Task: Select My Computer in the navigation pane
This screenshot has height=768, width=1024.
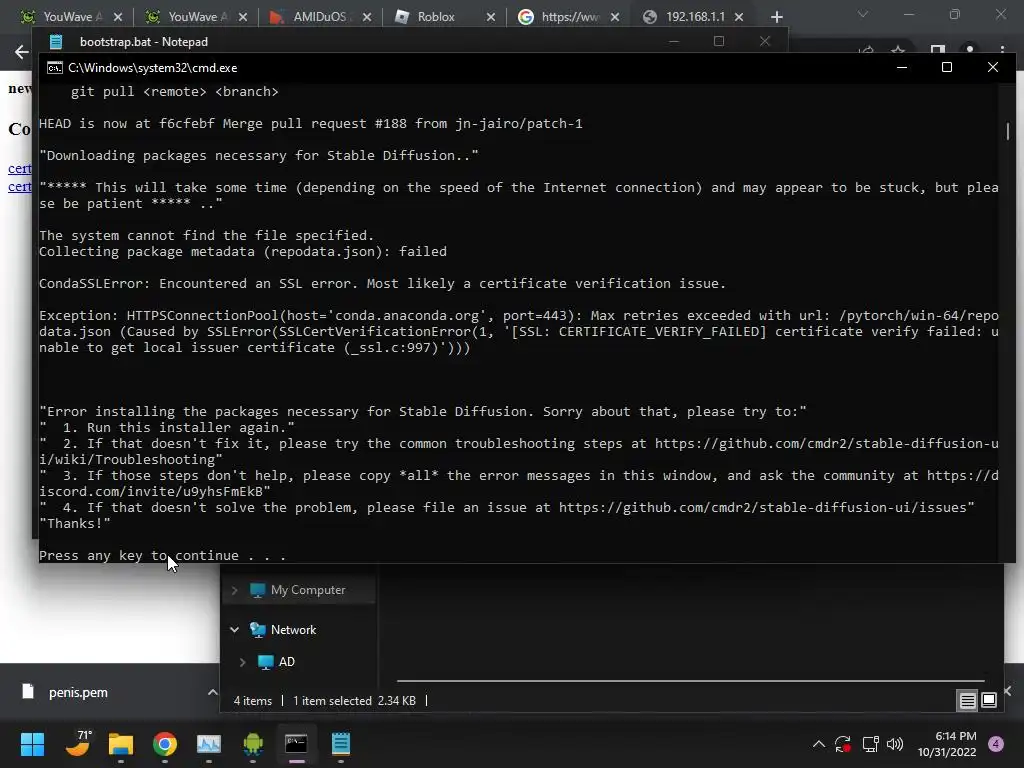Action: click(x=308, y=590)
